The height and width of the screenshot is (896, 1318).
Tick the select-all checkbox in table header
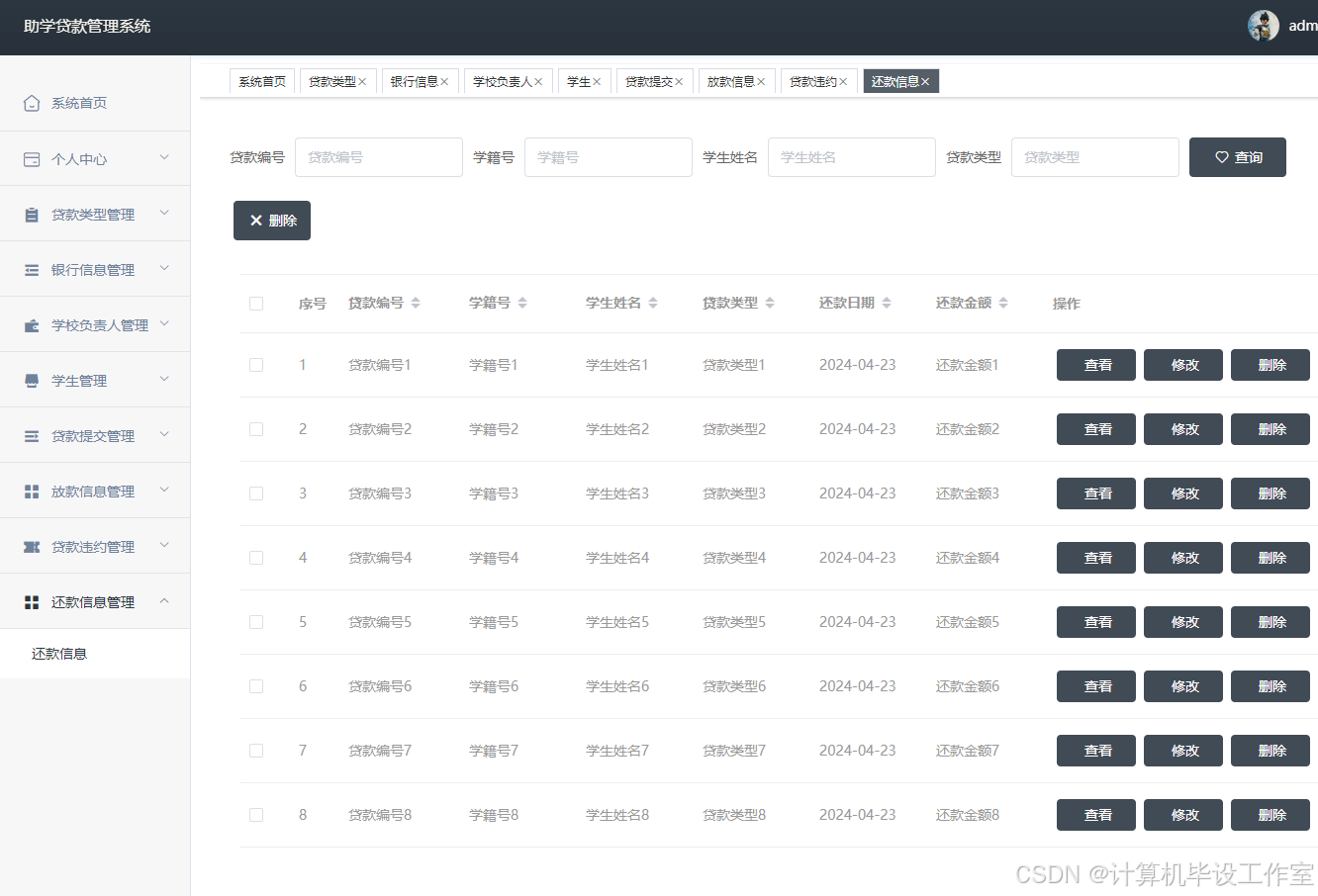(x=256, y=304)
